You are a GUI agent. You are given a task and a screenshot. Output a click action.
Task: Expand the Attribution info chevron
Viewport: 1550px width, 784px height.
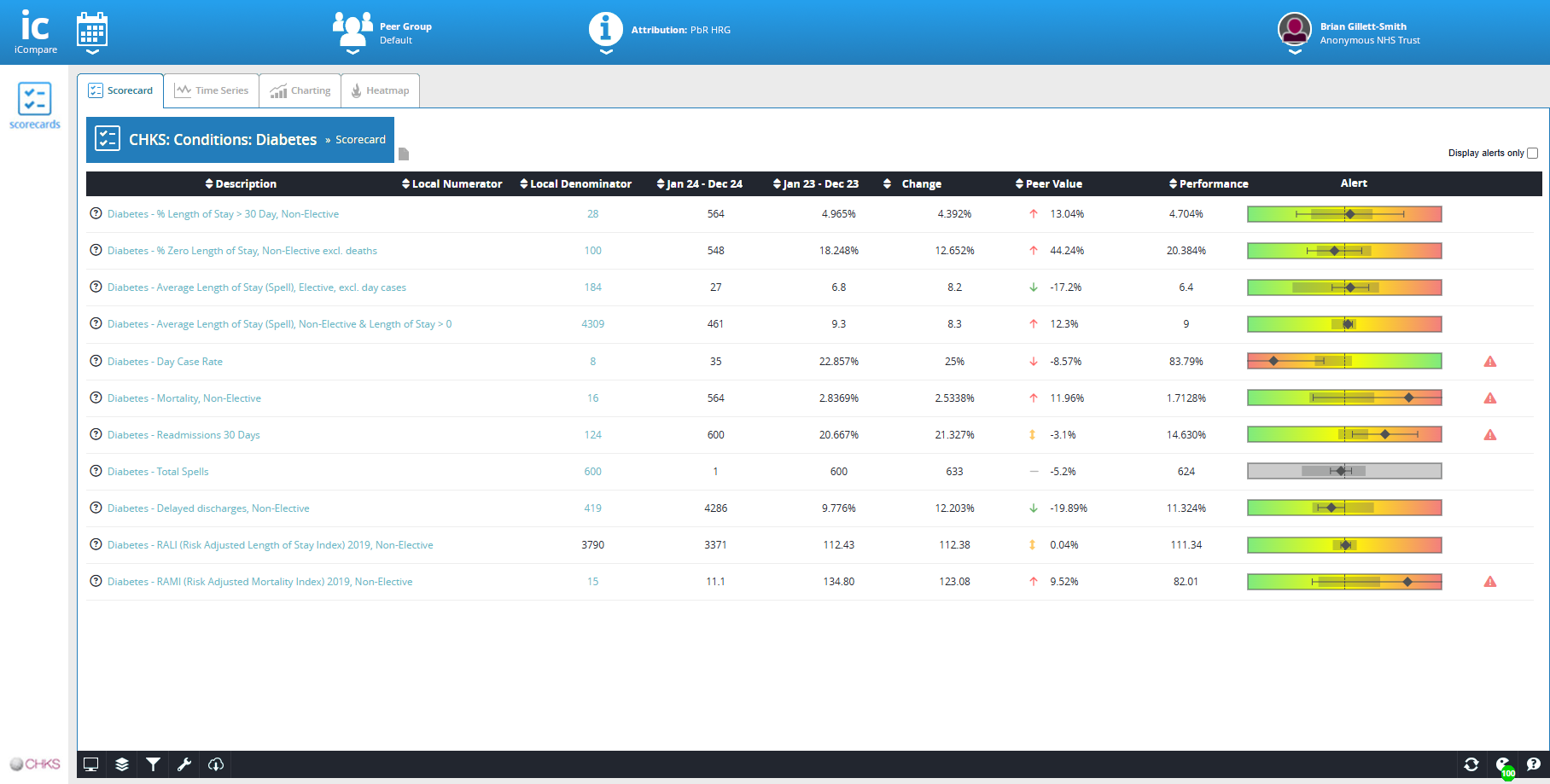tap(605, 52)
